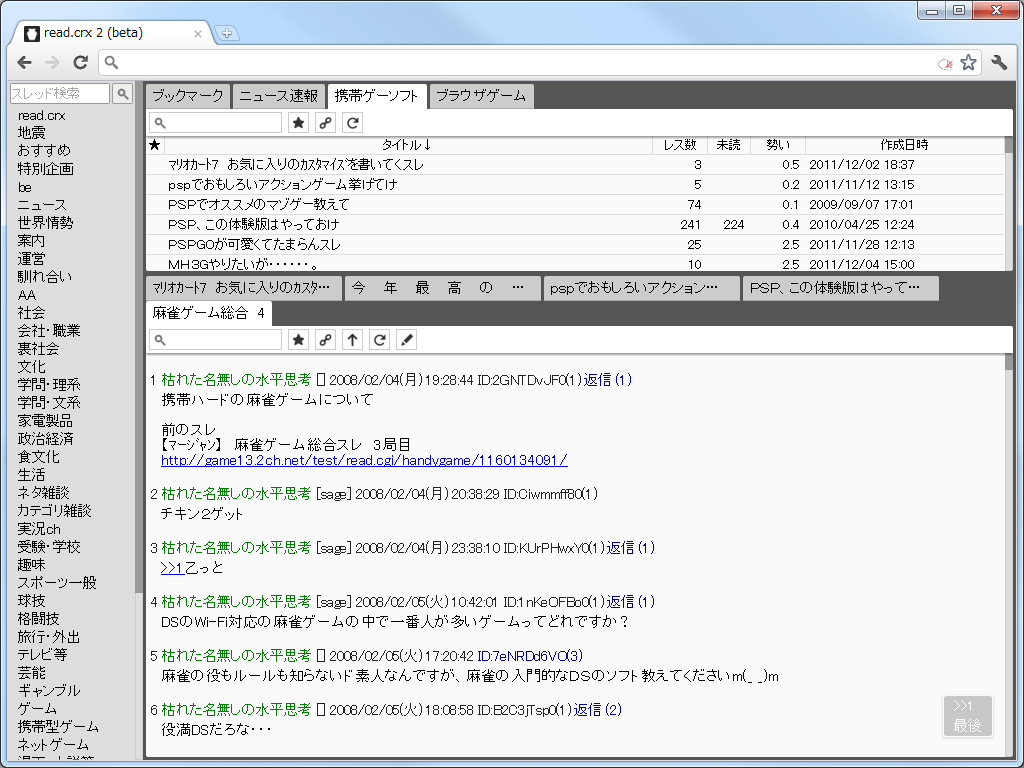Refresh the thread list with the reload icon

351,121
